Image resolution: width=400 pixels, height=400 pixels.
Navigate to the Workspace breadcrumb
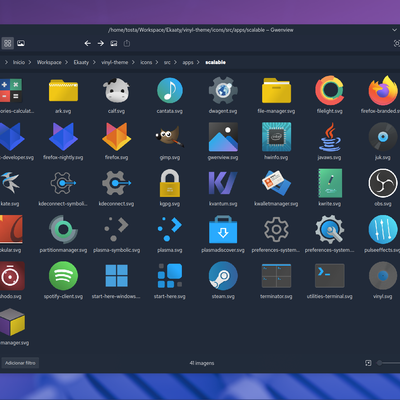click(x=49, y=62)
